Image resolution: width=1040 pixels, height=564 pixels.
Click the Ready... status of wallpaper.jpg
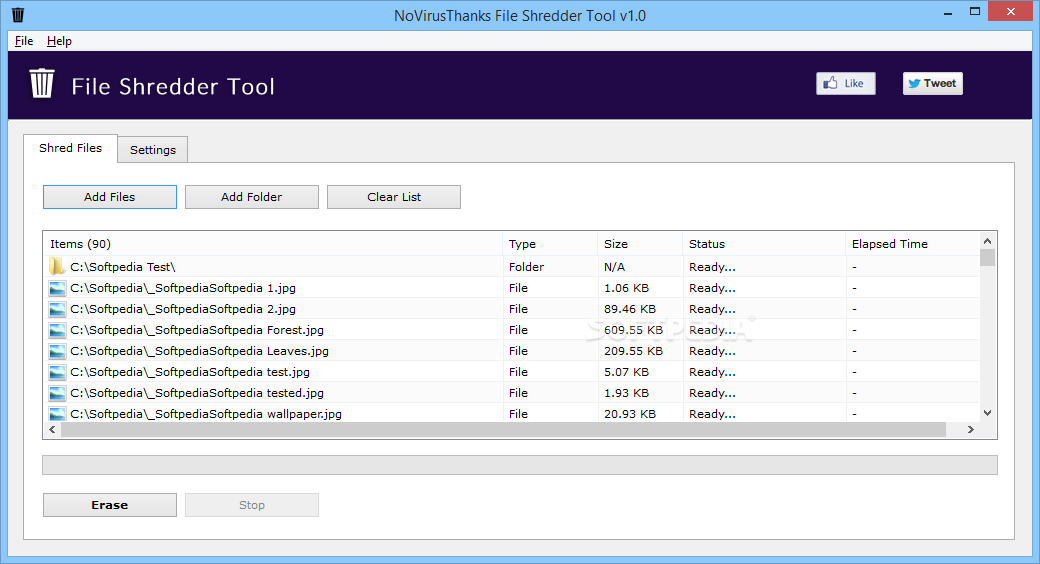[x=712, y=414]
